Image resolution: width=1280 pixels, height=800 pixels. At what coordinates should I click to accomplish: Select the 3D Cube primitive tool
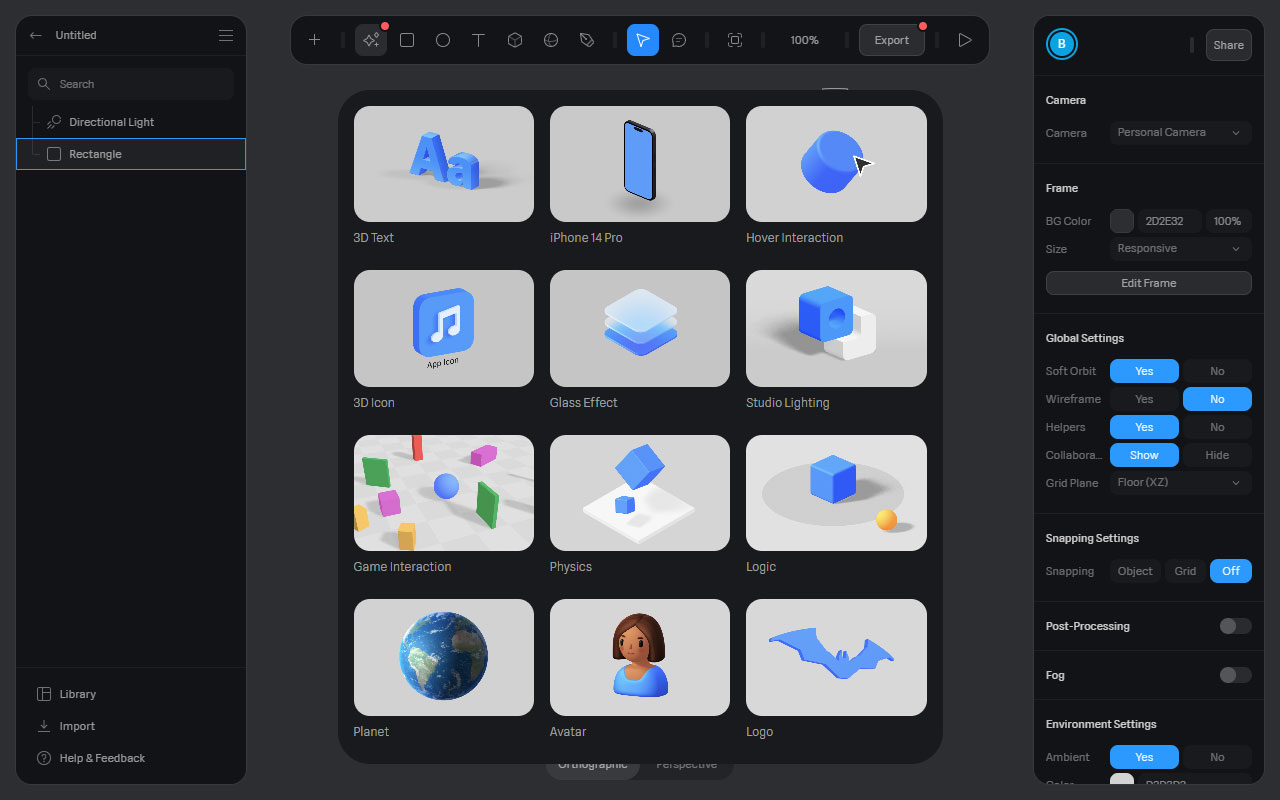pos(515,40)
